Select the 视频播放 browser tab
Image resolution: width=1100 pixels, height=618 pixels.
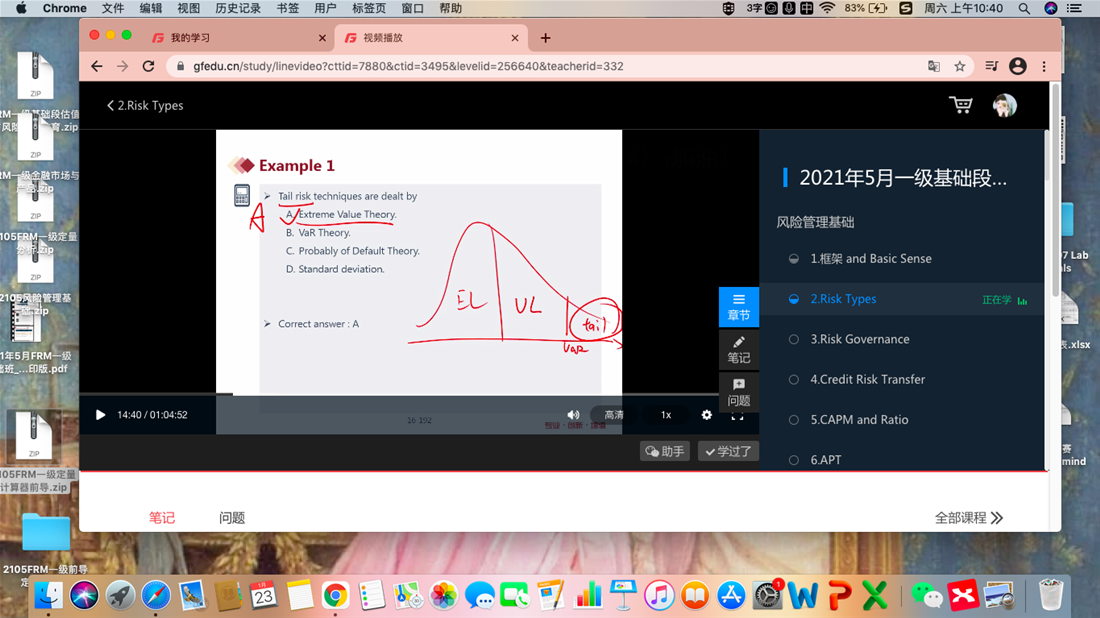[429, 38]
